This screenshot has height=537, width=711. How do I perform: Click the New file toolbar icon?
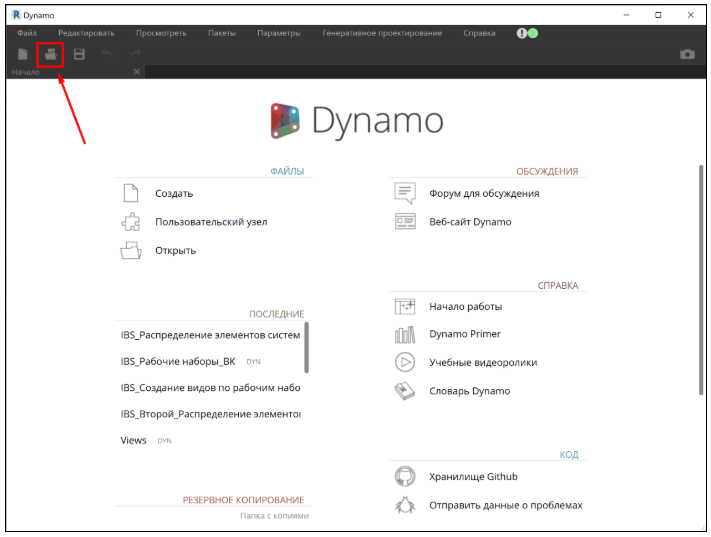[x=23, y=54]
